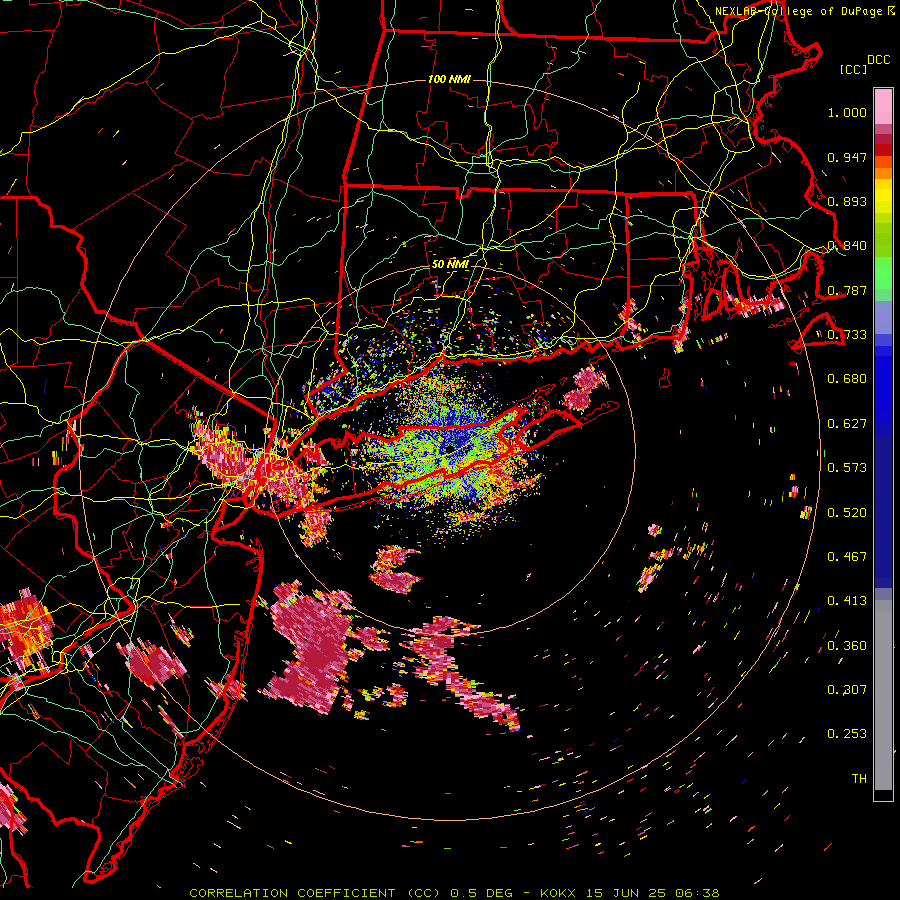Click the 1.000 color scale value

pyautogui.click(x=847, y=112)
